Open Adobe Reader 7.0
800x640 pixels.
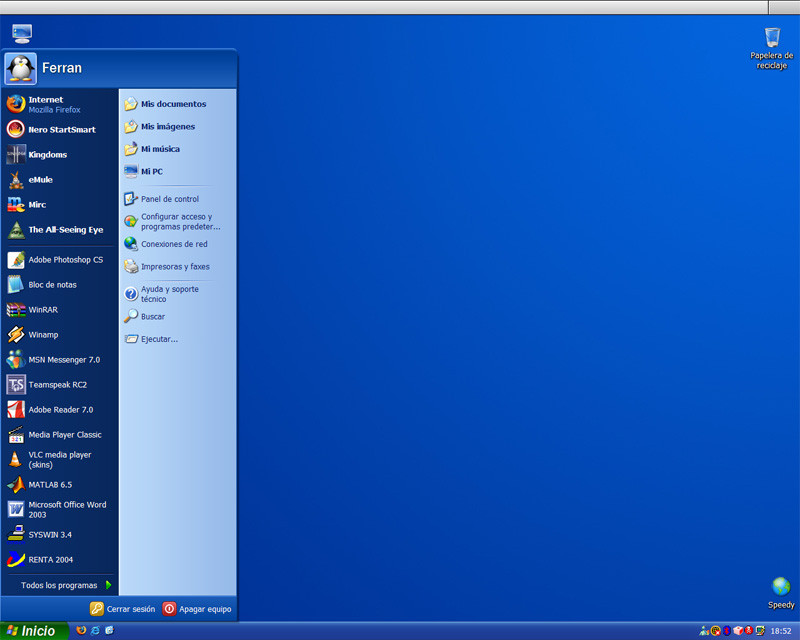[59, 409]
